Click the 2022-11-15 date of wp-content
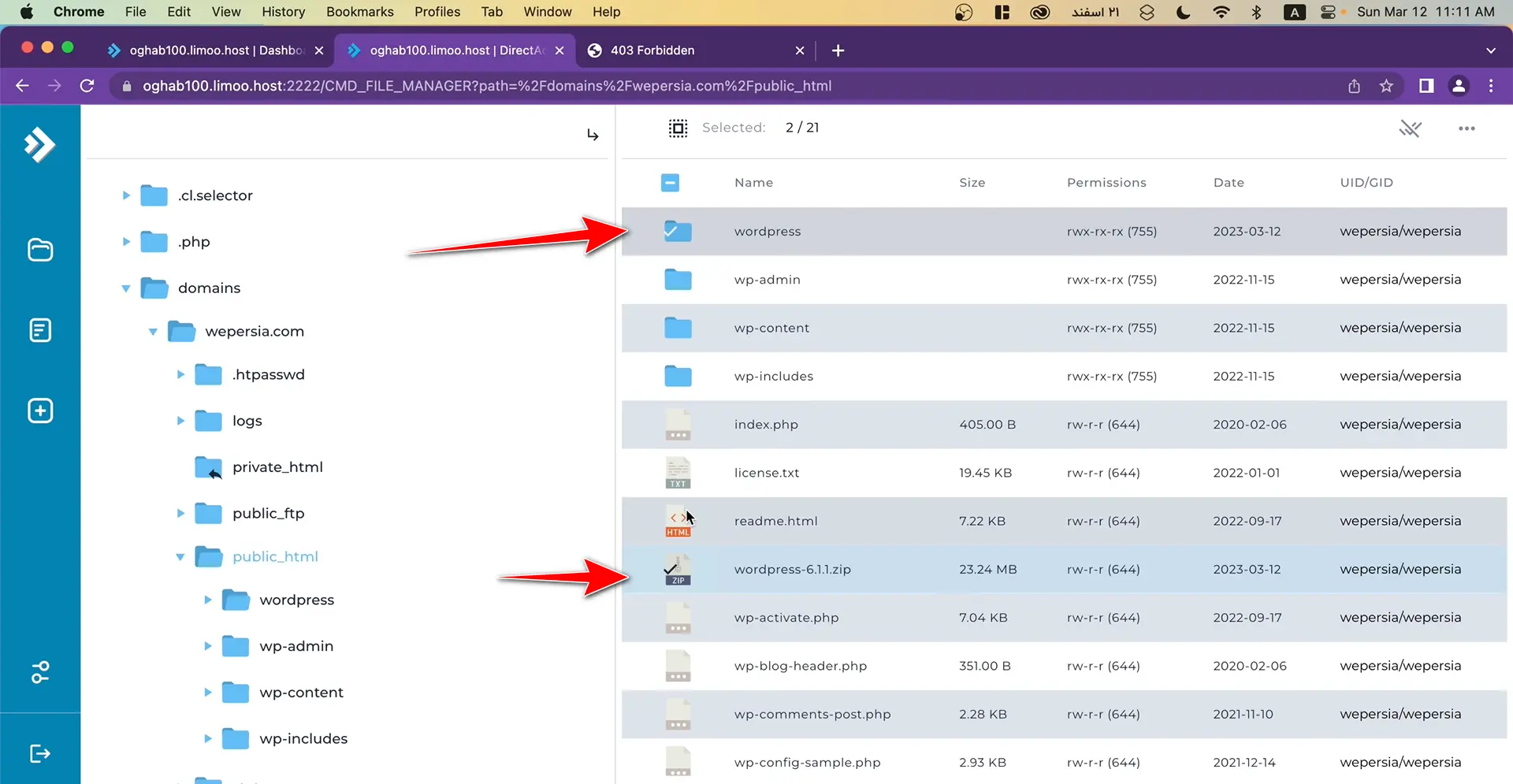The width and height of the screenshot is (1513, 784). [x=1243, y=328]
